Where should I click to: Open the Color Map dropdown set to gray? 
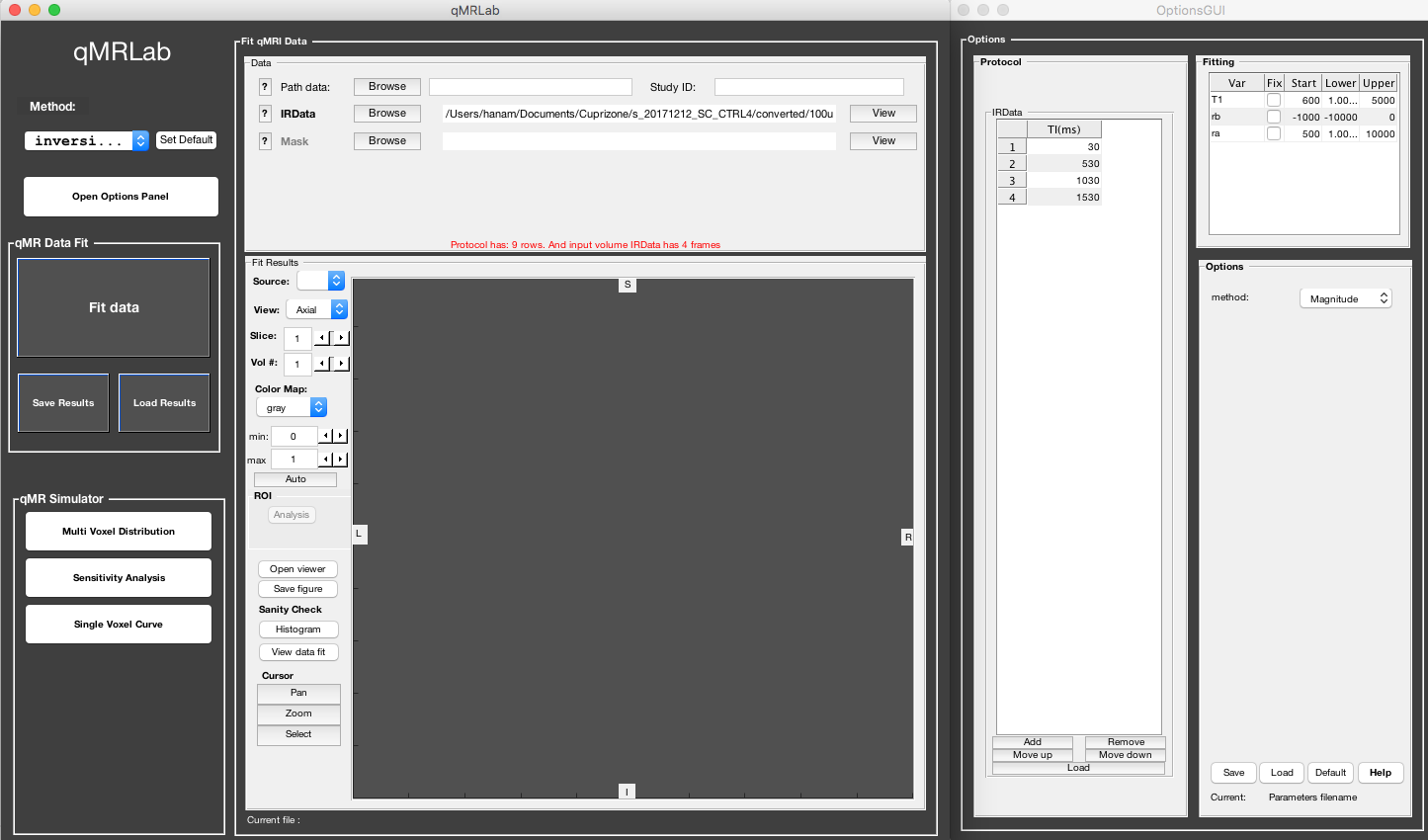tap(292, 407)
